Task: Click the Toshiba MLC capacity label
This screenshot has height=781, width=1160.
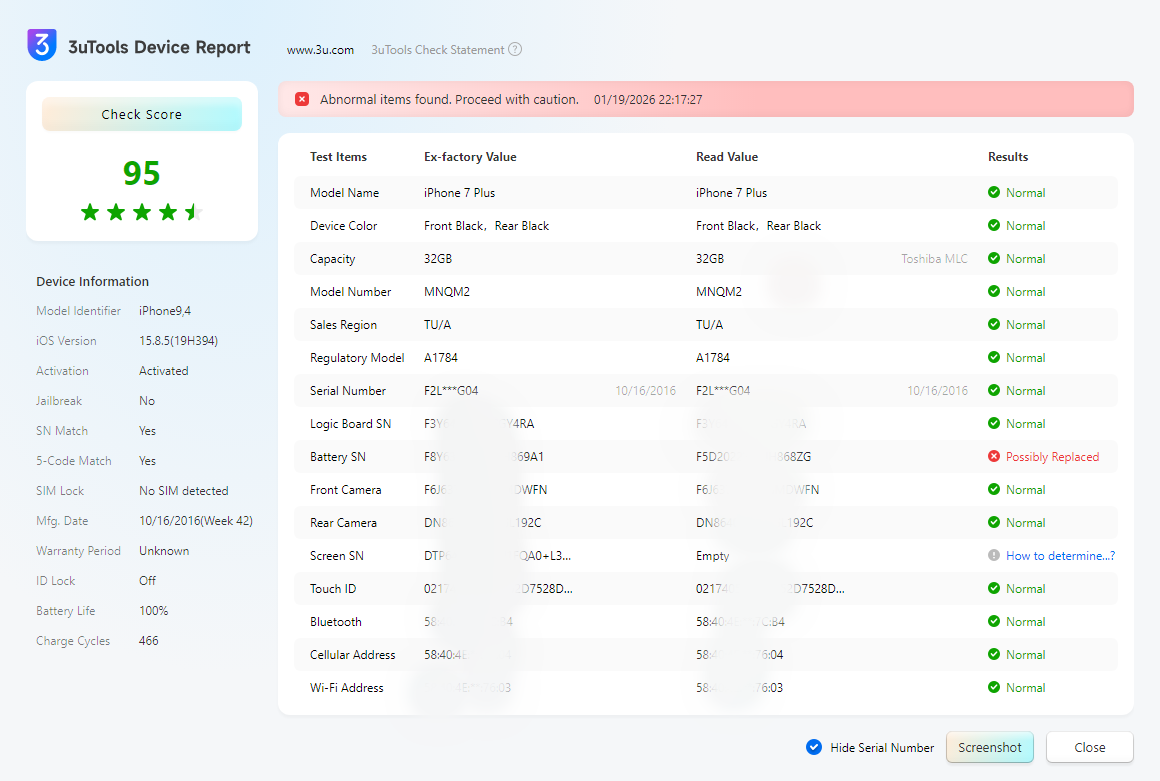Action: 934,259
